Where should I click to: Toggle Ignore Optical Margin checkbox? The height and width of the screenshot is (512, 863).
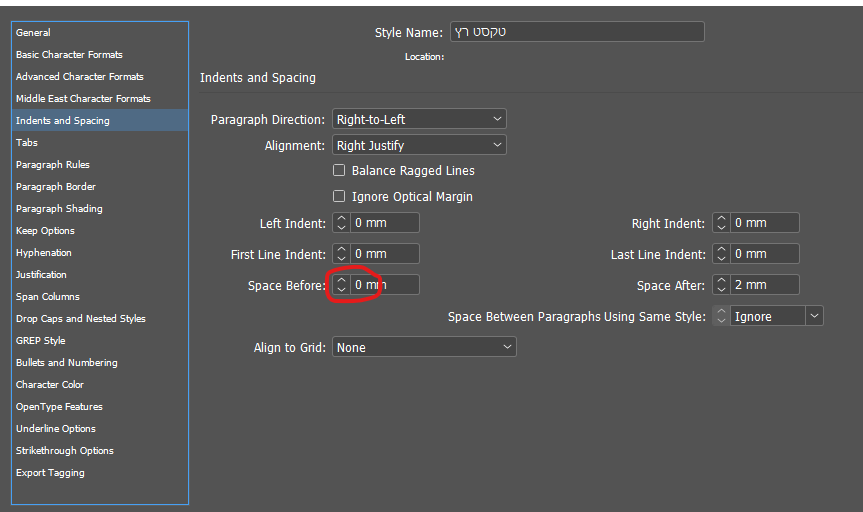(339, 197)
